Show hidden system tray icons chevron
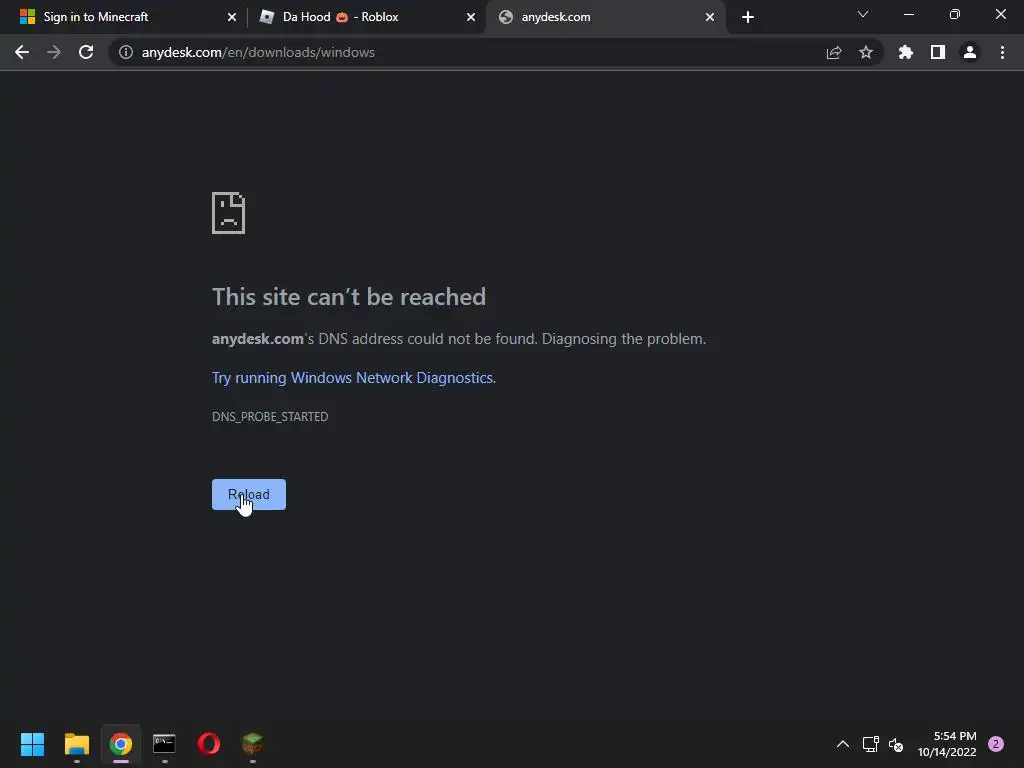The width and height of the screenshot is (1024, 768). [843, 744]
